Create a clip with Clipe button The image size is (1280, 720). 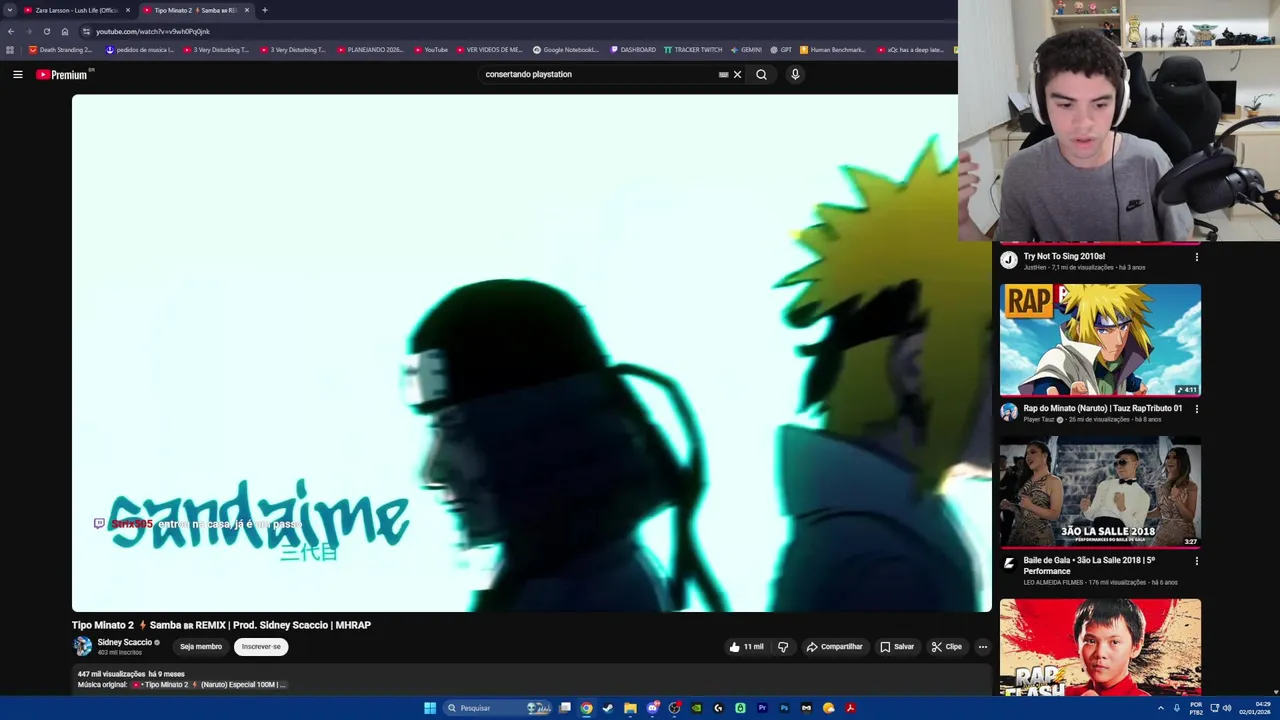[946, 647]
